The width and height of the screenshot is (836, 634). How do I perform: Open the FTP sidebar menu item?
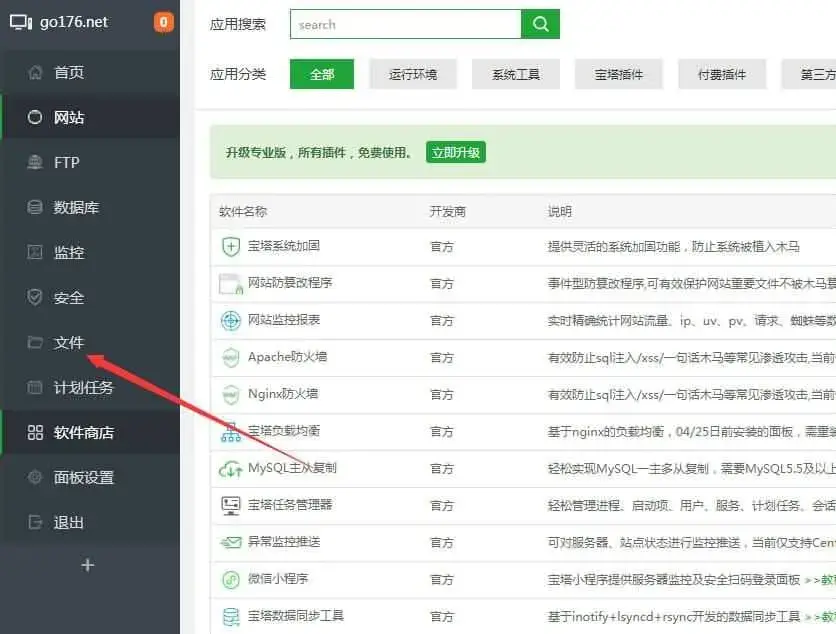click(x=90, y=162)
